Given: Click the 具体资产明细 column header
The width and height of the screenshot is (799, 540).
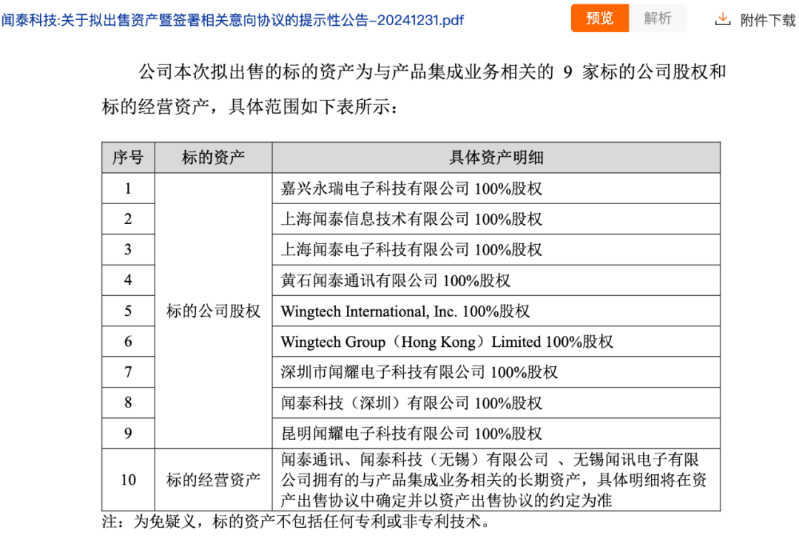Looking at the screenshot, I should [x=496, y=157].
